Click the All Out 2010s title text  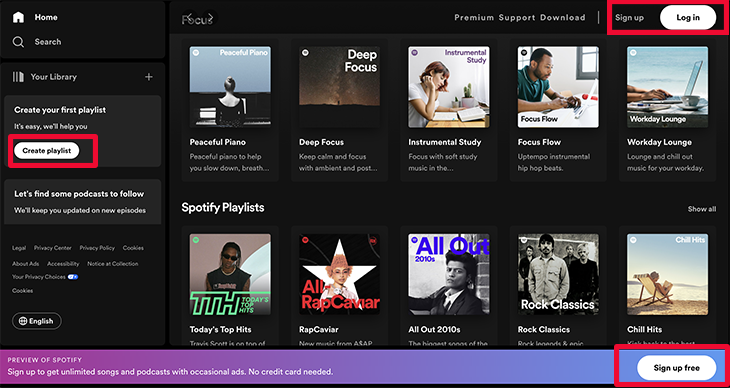point(434,330)
